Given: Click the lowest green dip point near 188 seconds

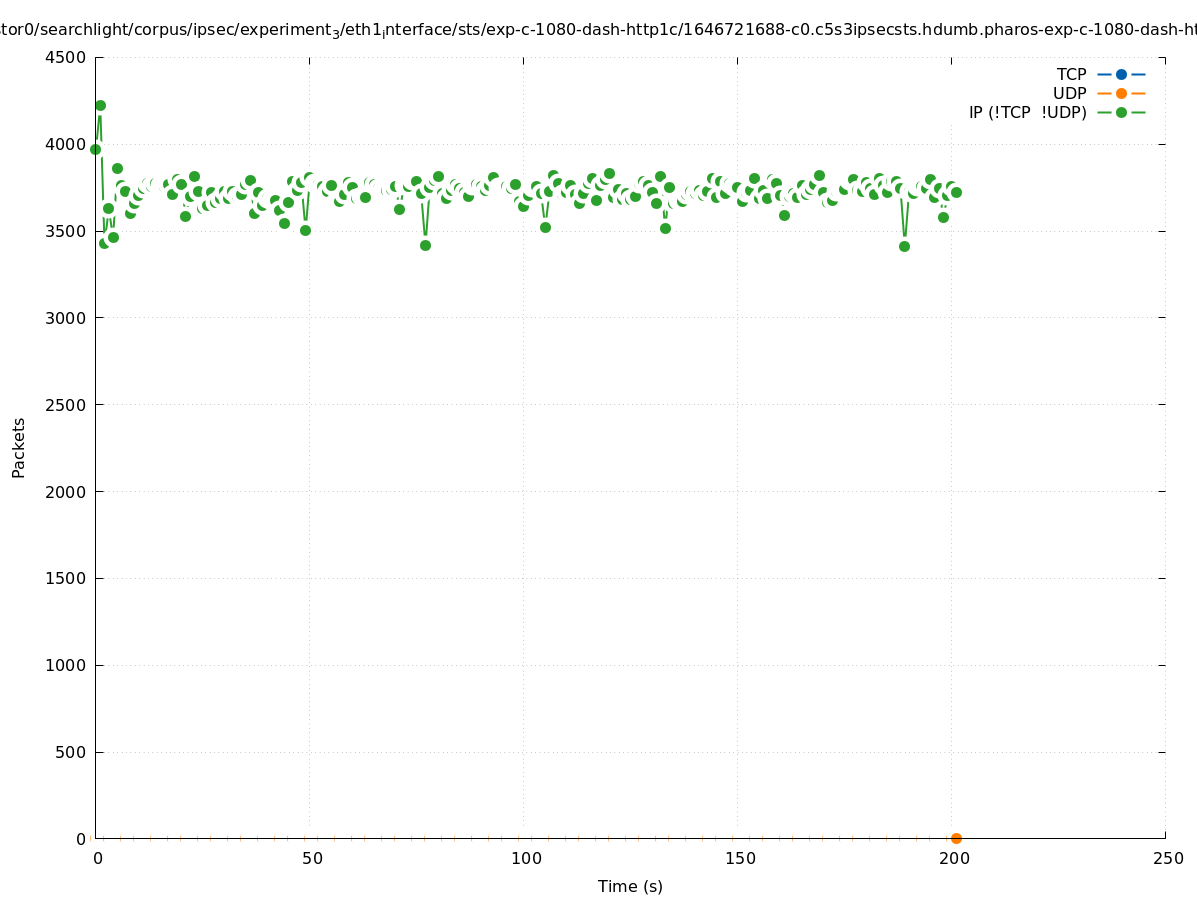Looking at the screenshot, I should [x=904, y=246].
